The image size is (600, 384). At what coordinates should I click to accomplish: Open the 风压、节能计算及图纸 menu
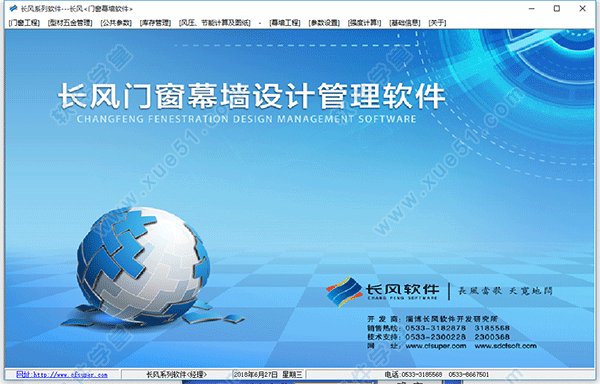click(215, 23)
